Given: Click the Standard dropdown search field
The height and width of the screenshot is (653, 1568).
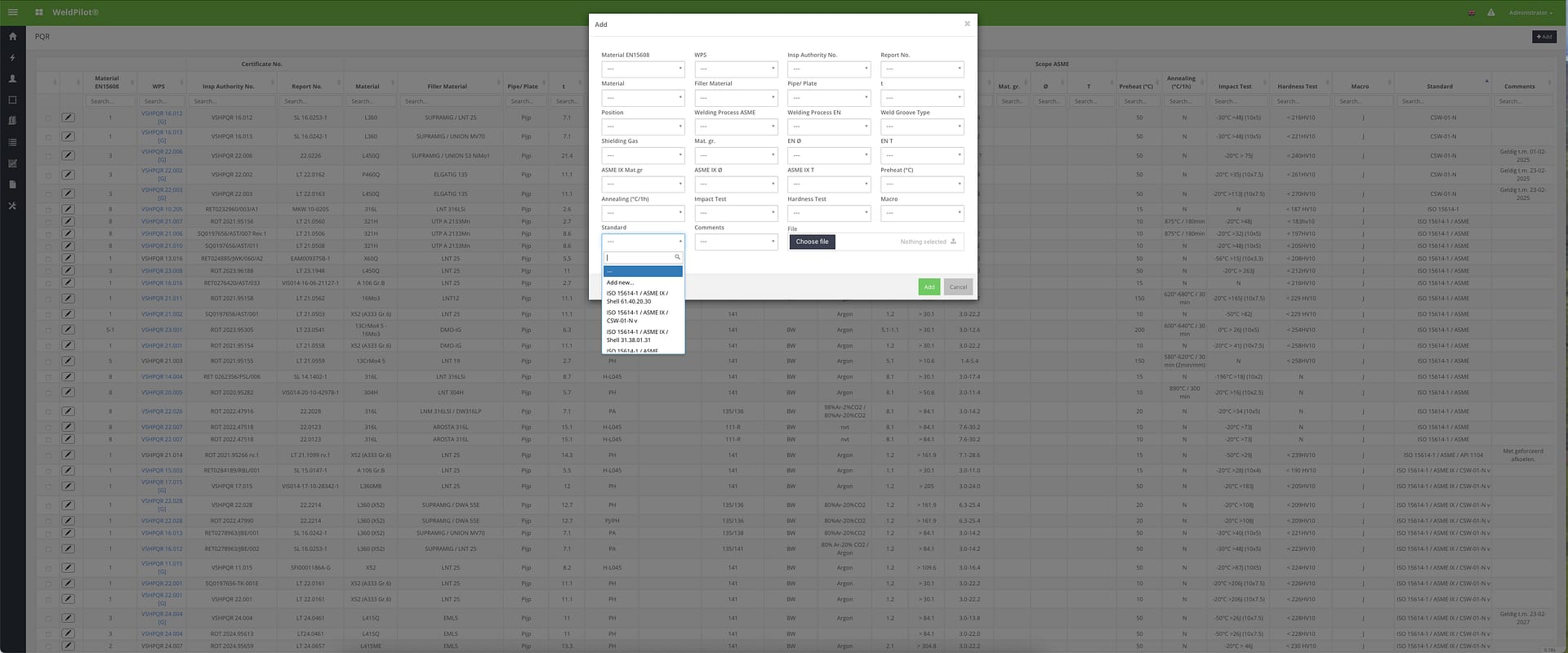Looking at the screenshot, I should tap(639, 257).
